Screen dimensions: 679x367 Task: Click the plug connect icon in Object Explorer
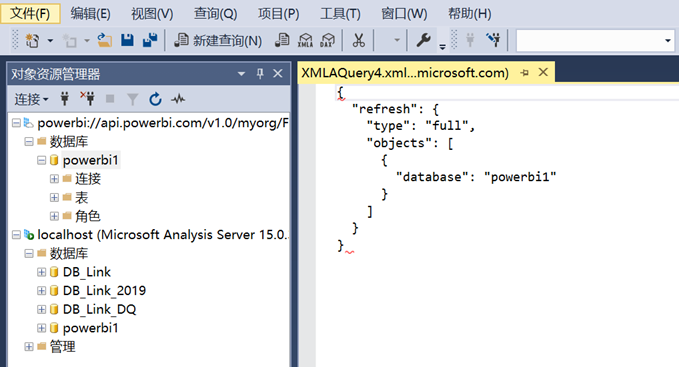pos(65,99)
